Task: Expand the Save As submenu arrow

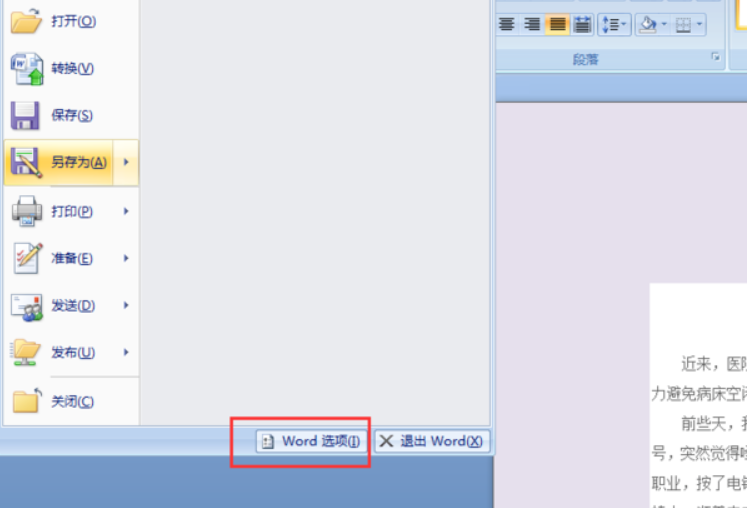Action: (x=126, y=162)
